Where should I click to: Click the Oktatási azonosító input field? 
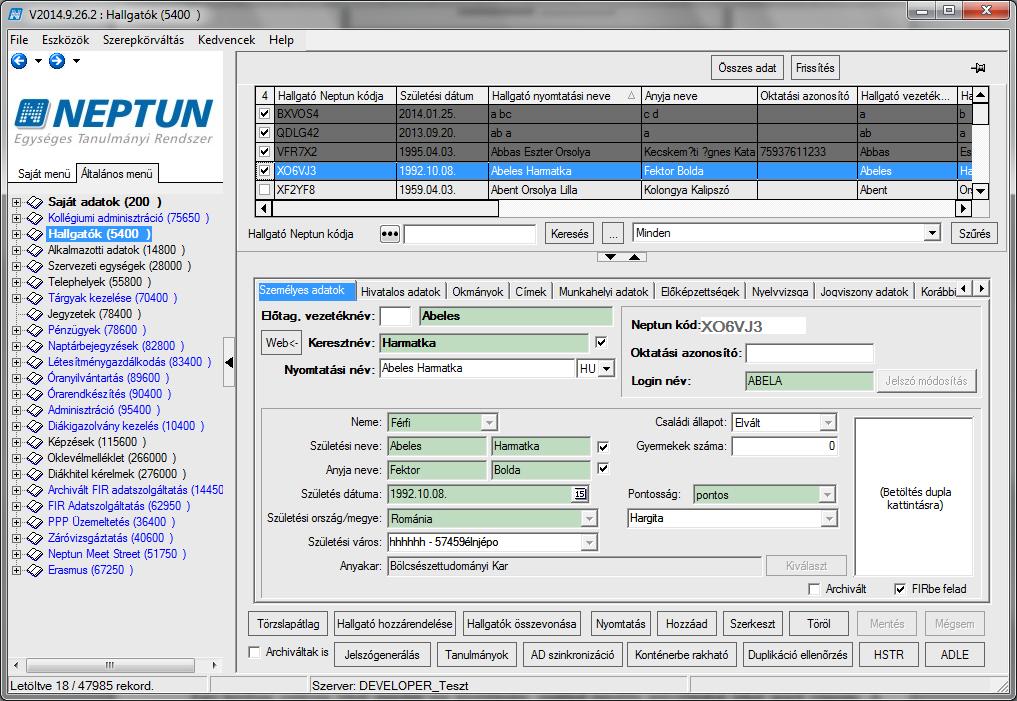809,353
